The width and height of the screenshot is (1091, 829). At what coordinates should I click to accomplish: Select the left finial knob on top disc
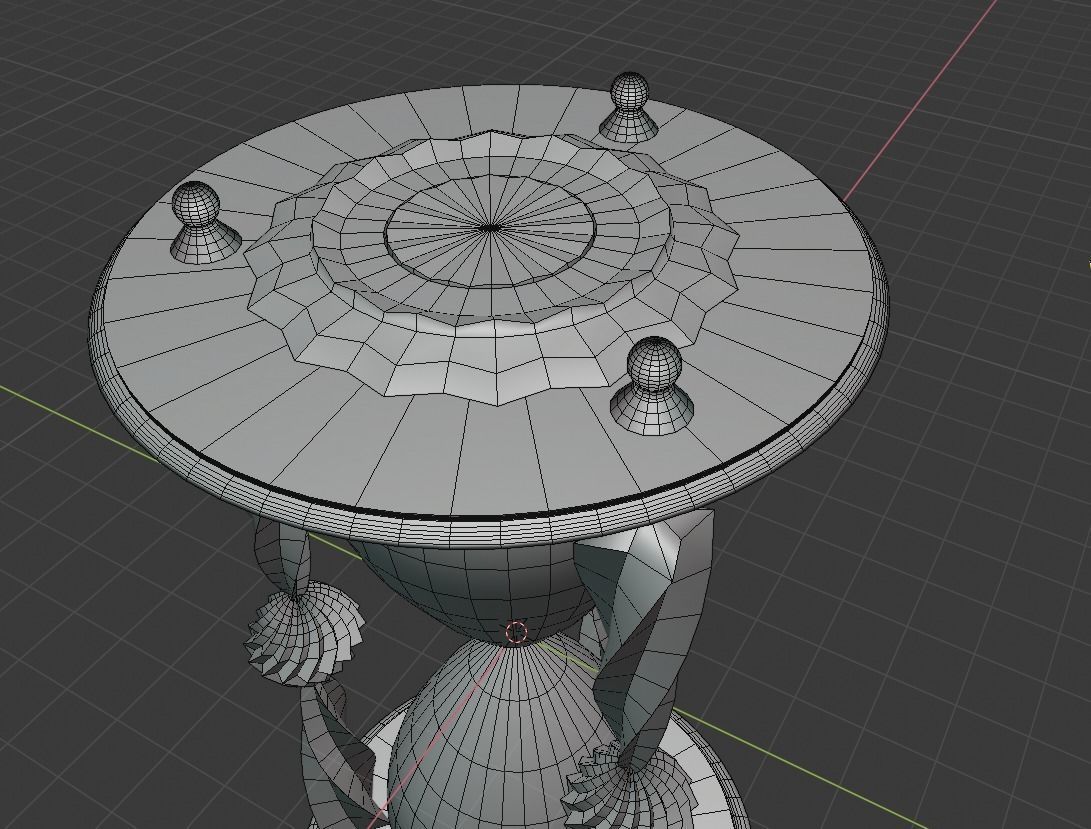[x=205, y=224]
